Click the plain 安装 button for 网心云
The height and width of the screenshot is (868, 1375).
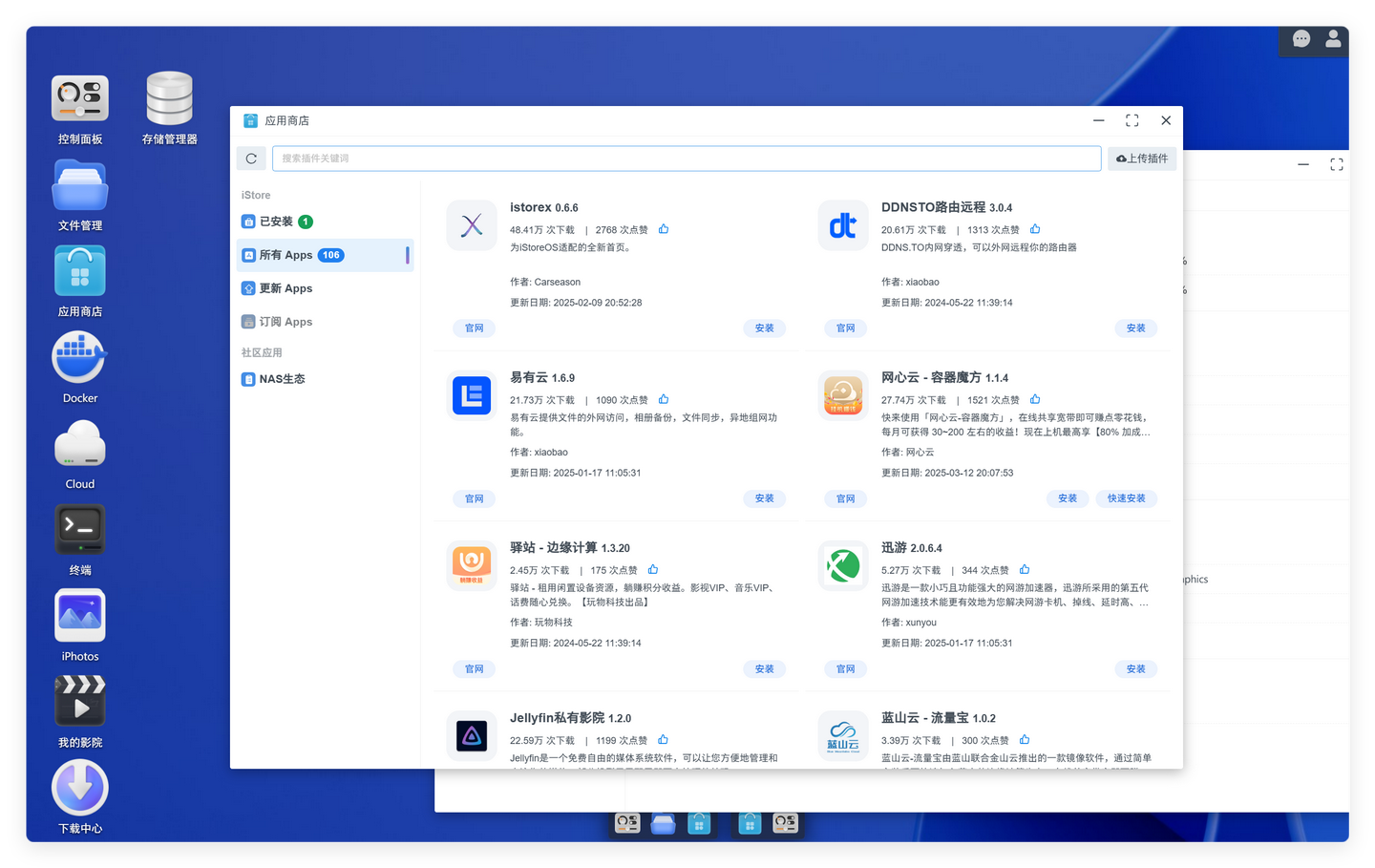pyautogui.click(x=1068, y=498)
